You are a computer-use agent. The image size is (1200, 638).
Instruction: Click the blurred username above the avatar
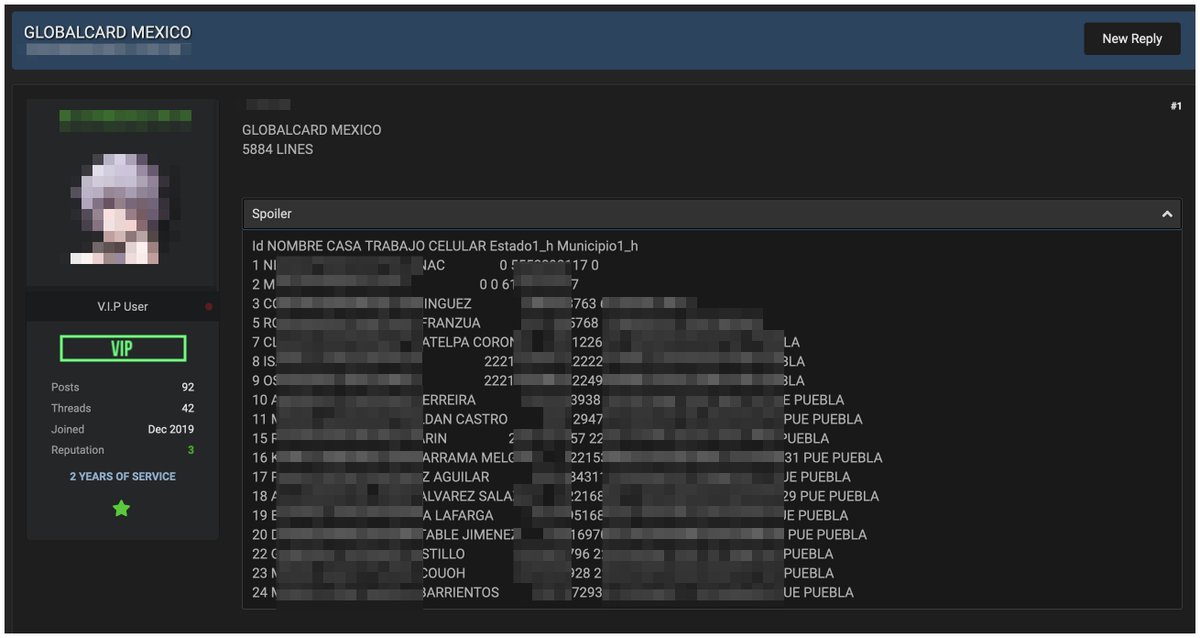pos(125,120)
